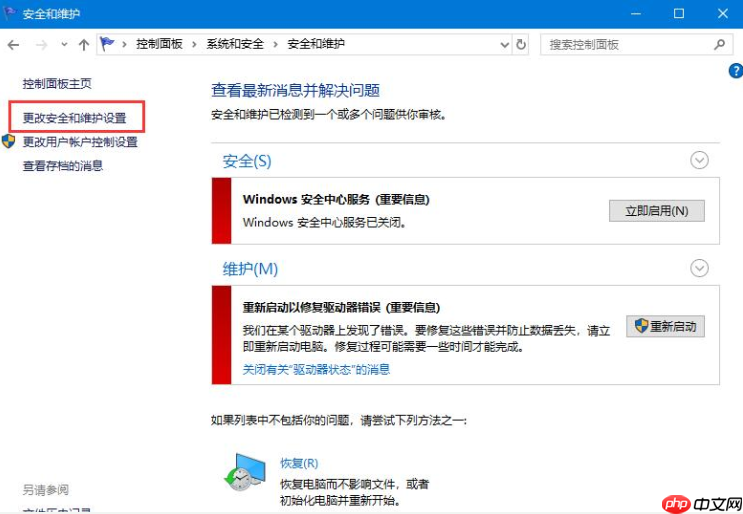The height and width of the screenshot is (514, 743).
Task: Click the breadcrumb arrow before 控制面板
Action: [x=125, y=45]
